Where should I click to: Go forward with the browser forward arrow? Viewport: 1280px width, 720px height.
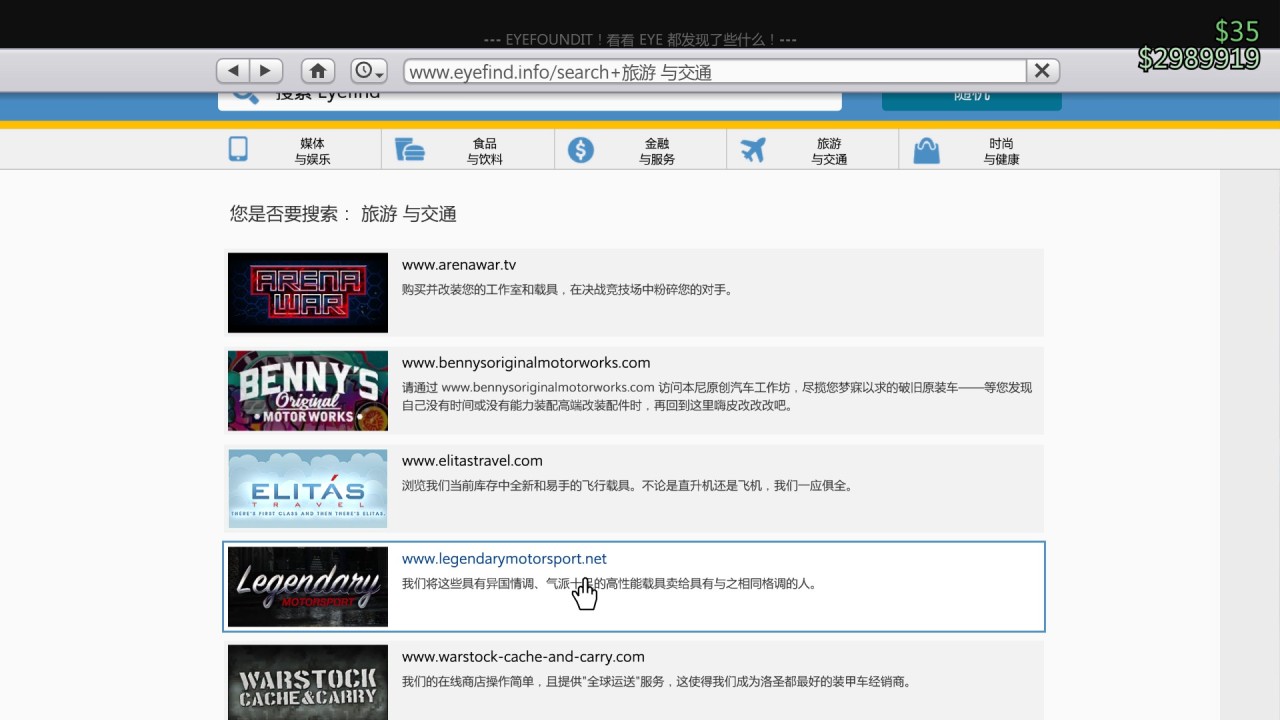(266, 71)
